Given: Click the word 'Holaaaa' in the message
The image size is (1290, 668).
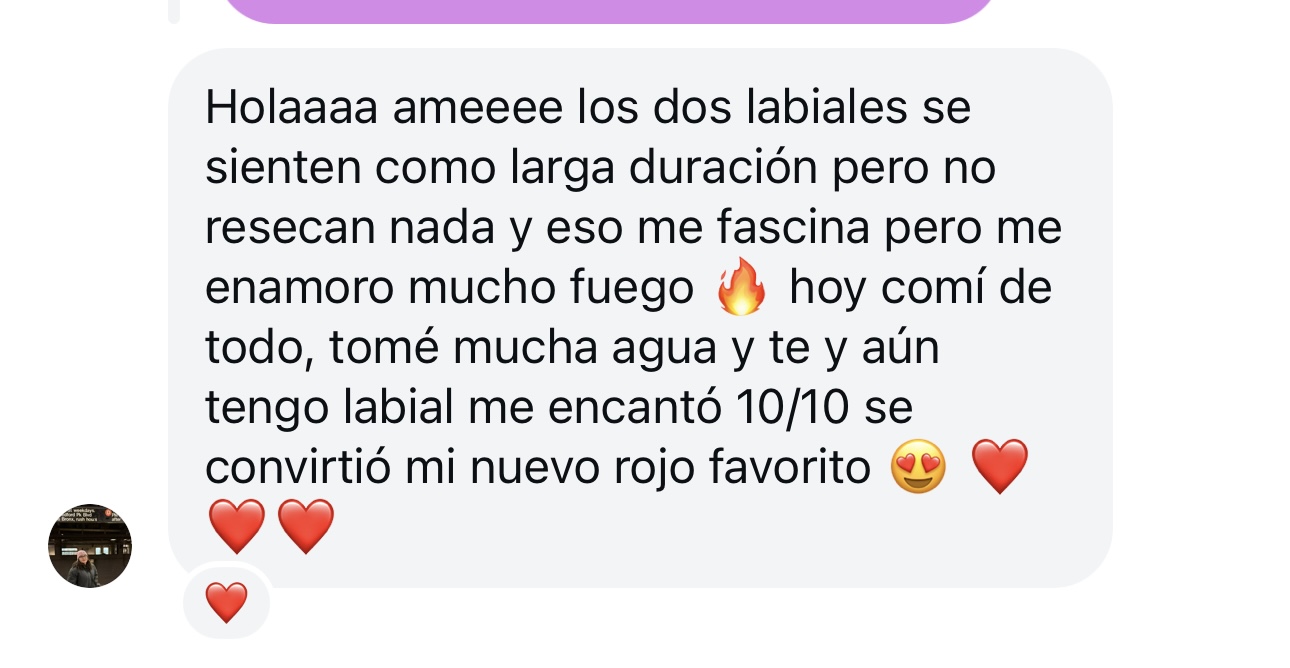Looking at the screenshot, I should coord(292,108).
